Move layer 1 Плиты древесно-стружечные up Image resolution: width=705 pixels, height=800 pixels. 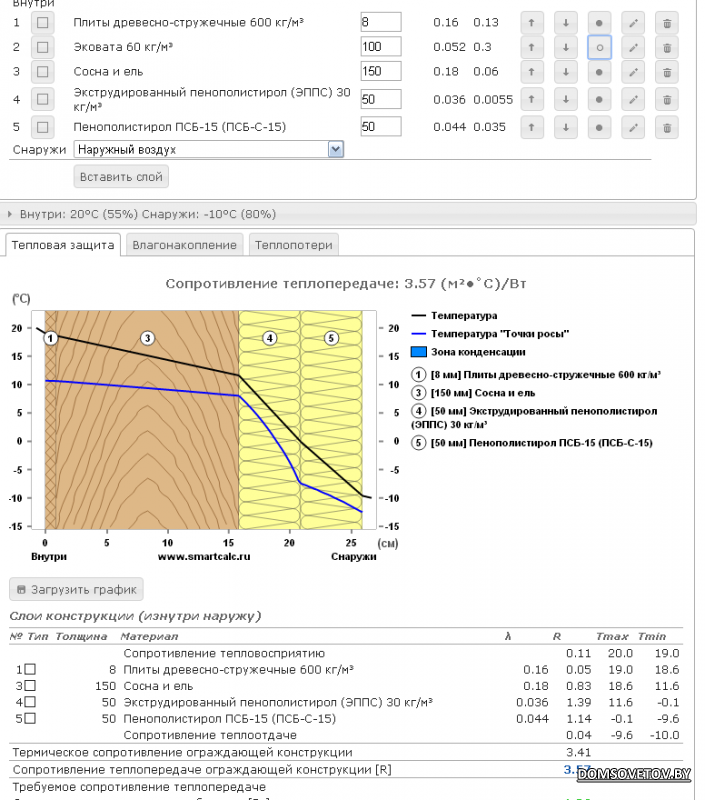tap(532, 23)
